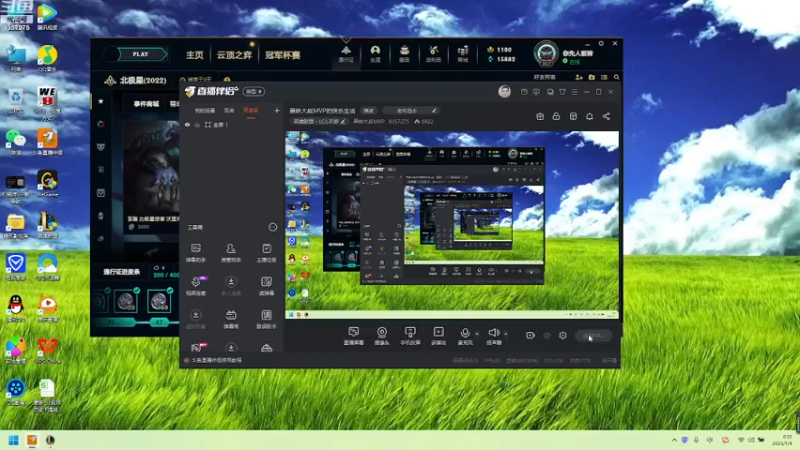Open stream settings gear in bottom bar

coord(563,335)
